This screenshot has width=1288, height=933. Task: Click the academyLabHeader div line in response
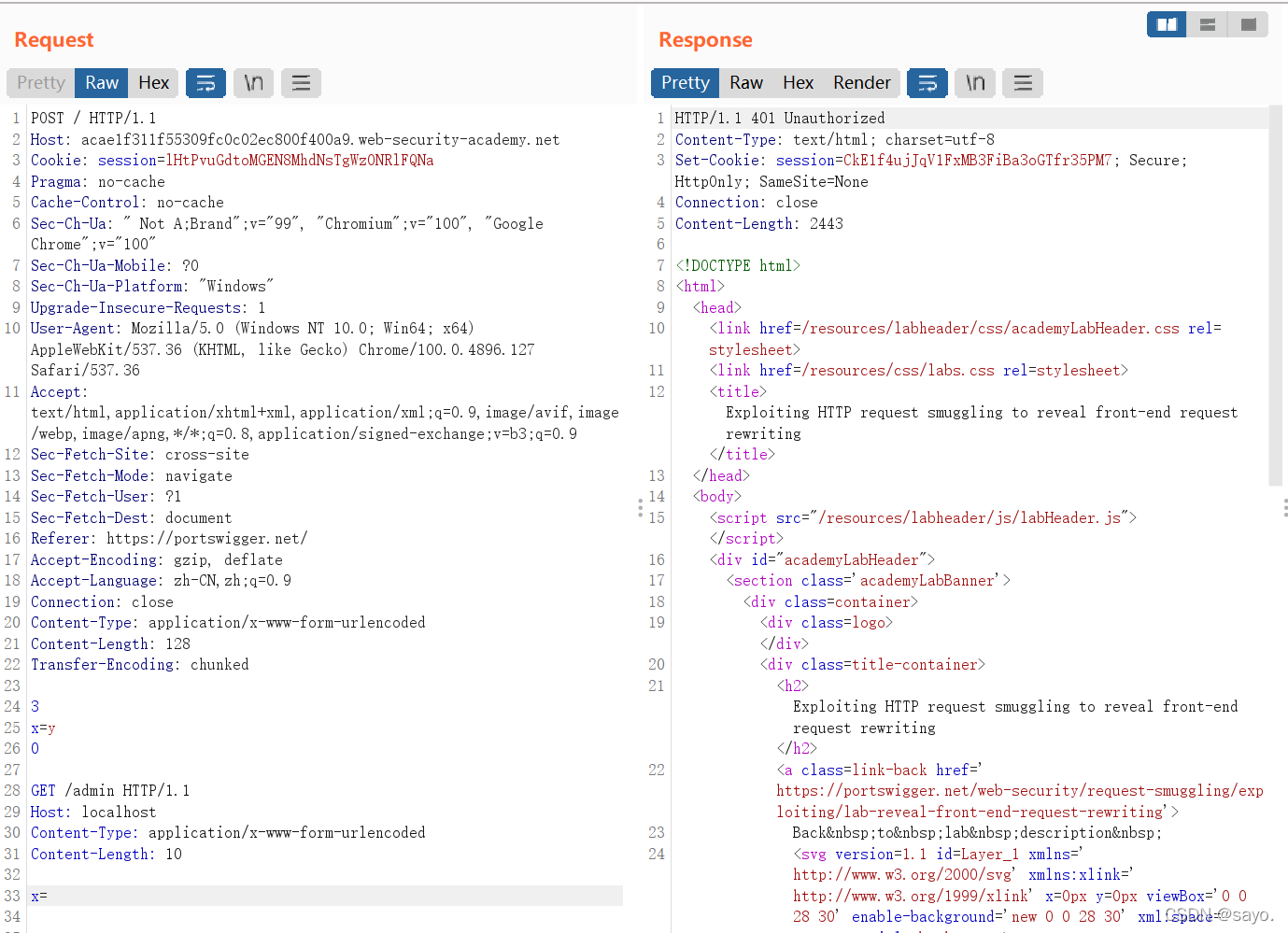[x=822, y=560]
